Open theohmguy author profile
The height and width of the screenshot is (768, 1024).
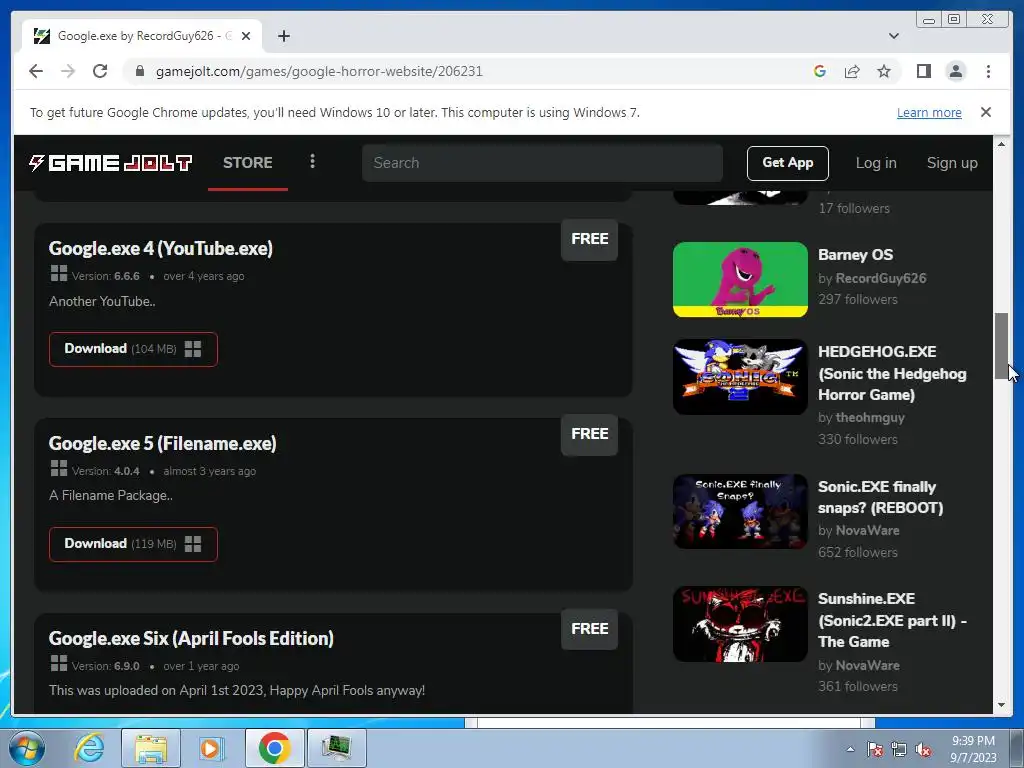(870, 417)
